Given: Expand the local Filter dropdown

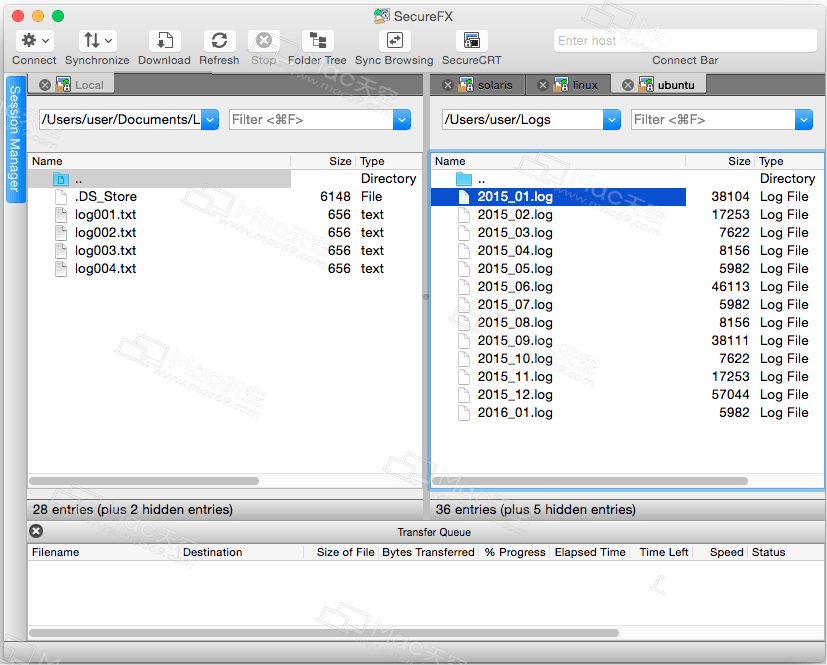Looking at the screenshot, I should 402,120.
